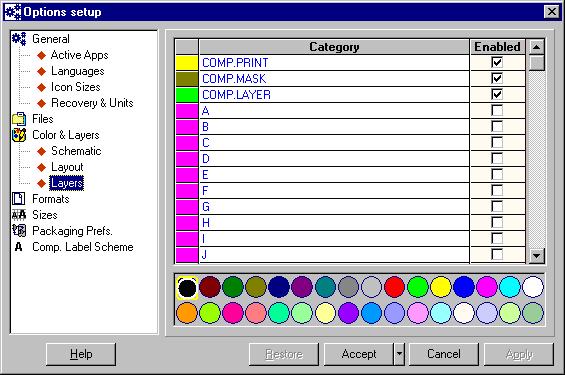
Task: Enable the checkbox for category A
Action: (497, 110)
